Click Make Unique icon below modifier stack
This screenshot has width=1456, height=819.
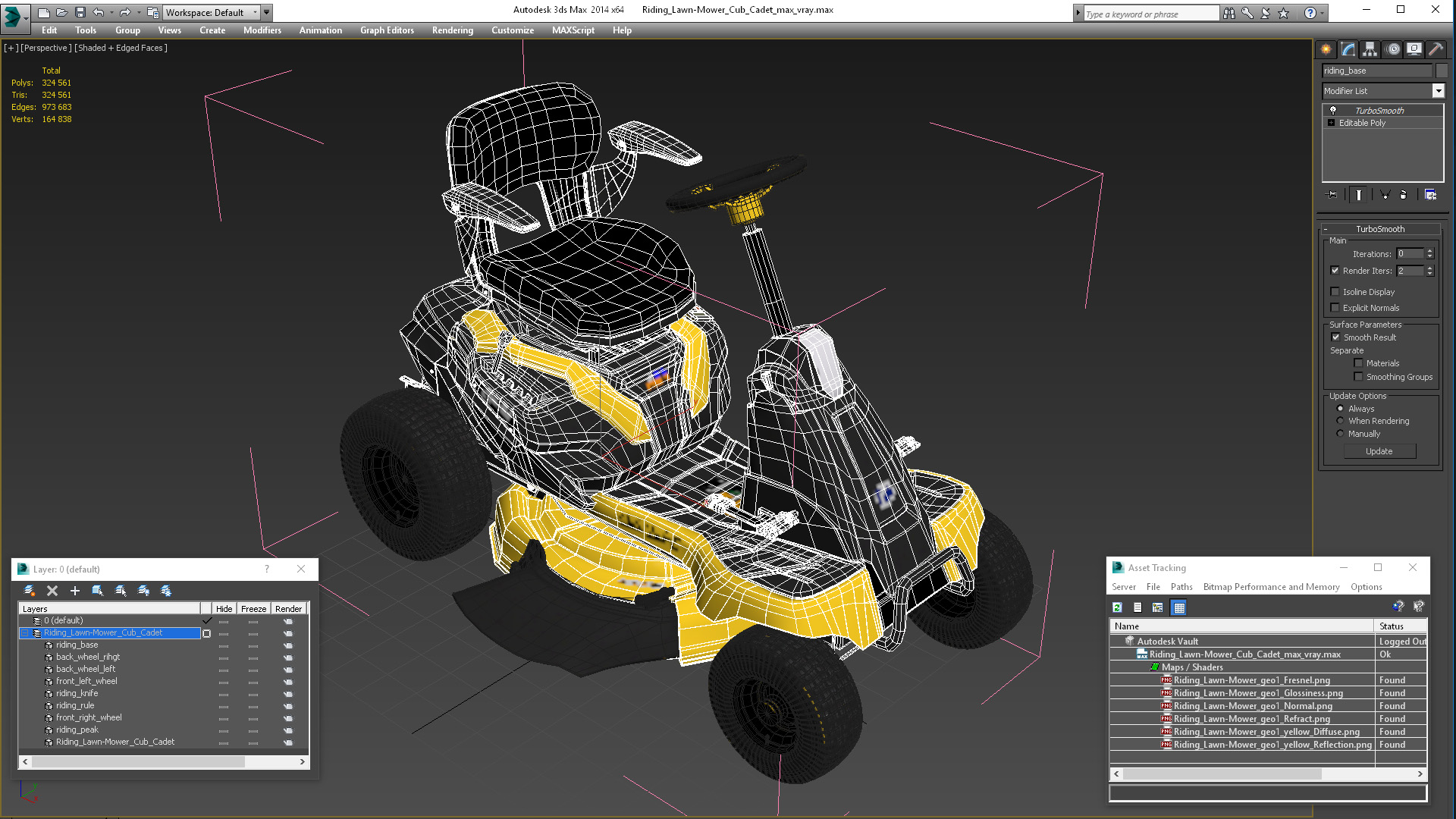pyautogui.click(x=1385, y=195)
